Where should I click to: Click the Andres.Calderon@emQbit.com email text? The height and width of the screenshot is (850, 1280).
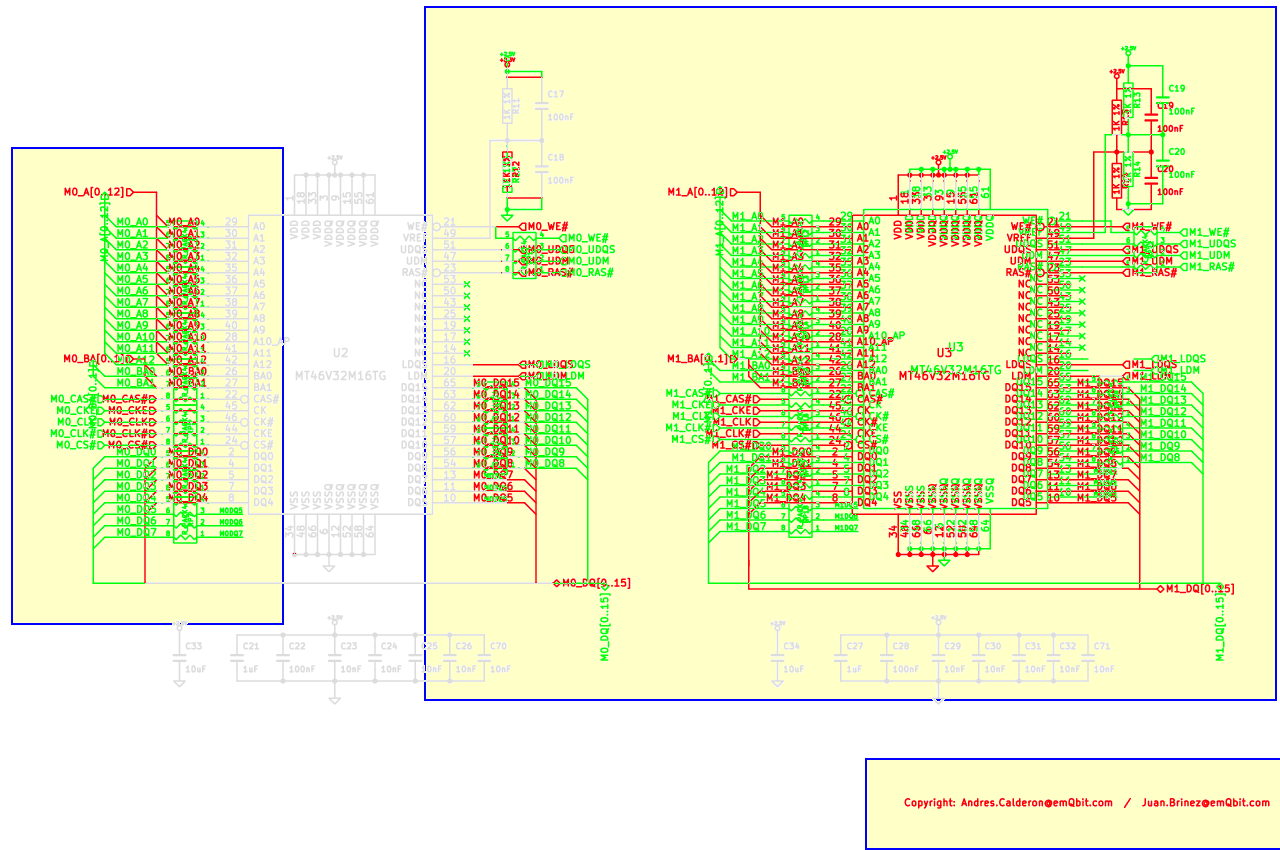click(x=1036, y=803)
